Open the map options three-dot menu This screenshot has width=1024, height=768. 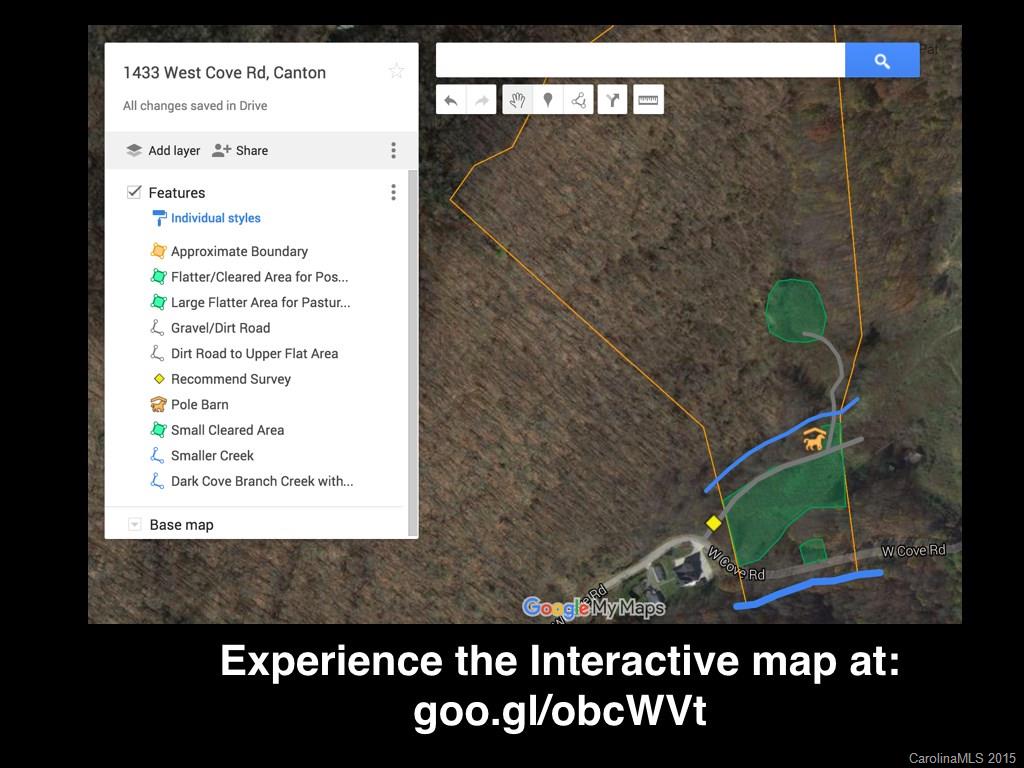coord(393,150)
